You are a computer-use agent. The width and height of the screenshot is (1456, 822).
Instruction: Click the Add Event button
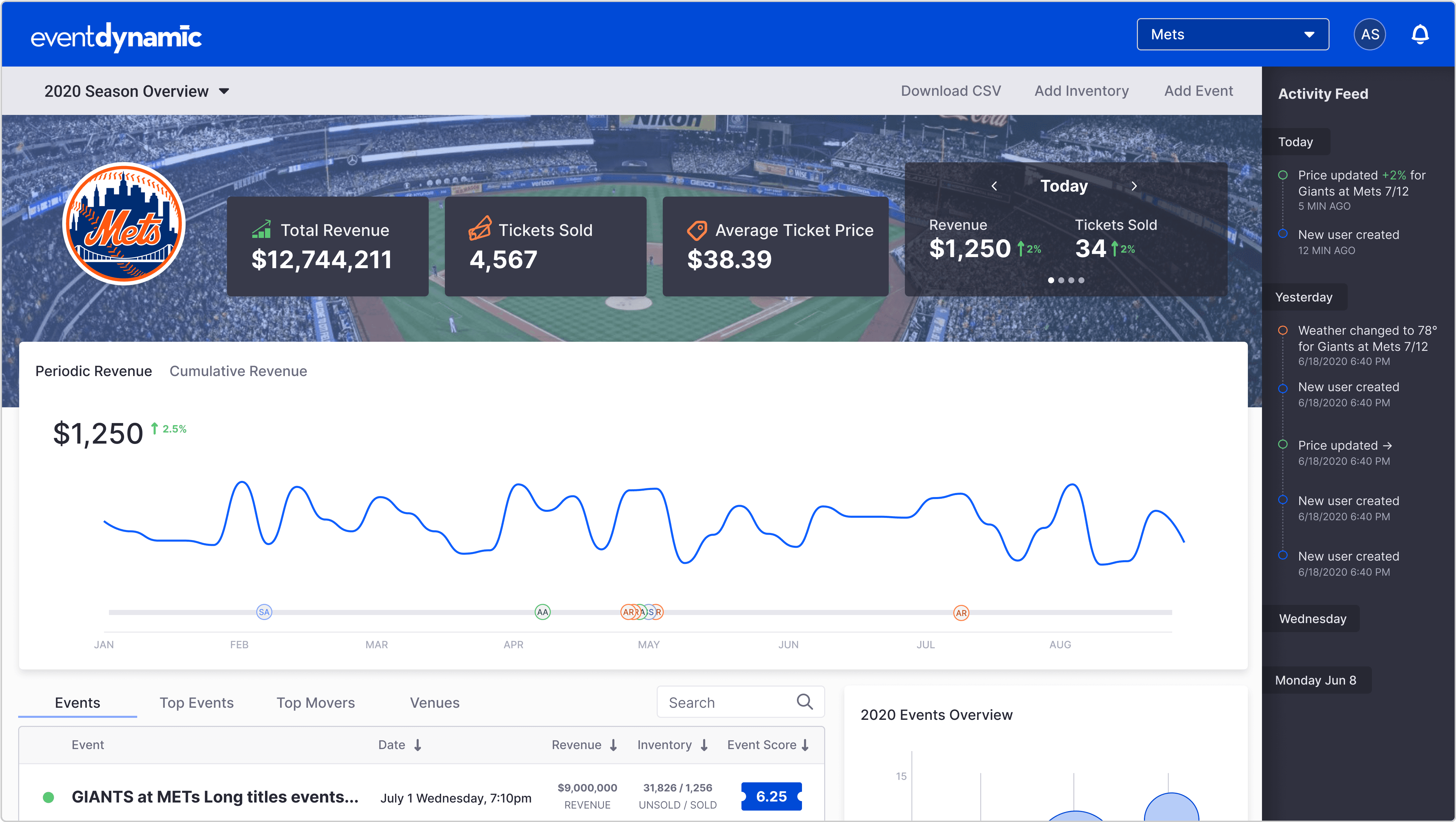tap(1198, 91)
